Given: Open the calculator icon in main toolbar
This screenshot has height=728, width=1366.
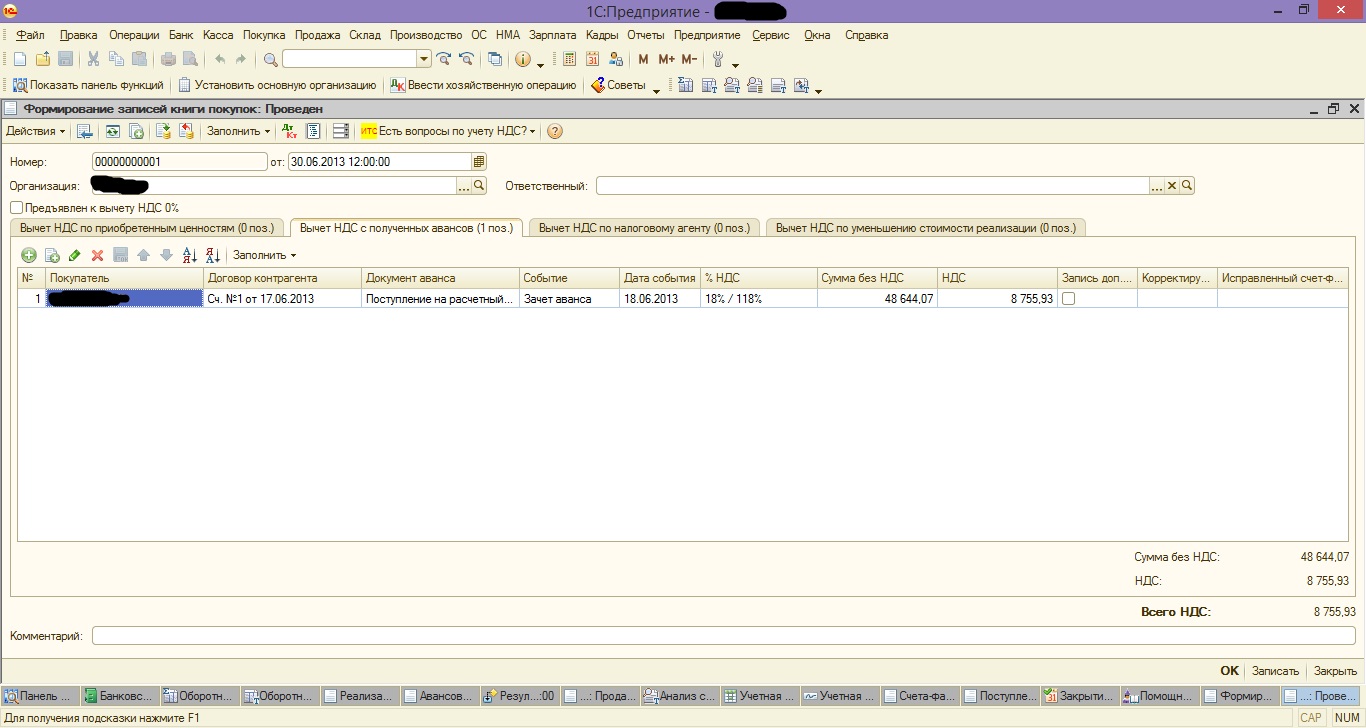Looking at the screenshot, I should point(569,59).
